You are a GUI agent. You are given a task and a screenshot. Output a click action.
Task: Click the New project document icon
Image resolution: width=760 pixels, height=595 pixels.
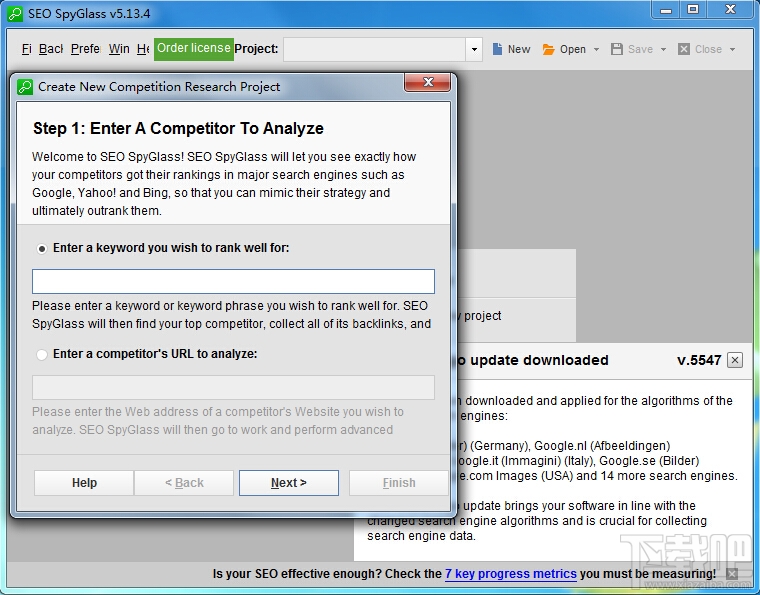tap(497, 49)
